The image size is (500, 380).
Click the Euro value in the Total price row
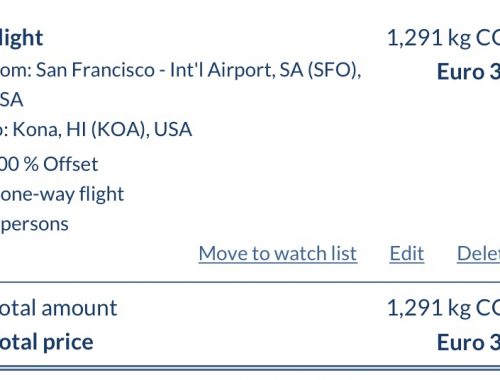pyautogui.click(x=468, y=343)
